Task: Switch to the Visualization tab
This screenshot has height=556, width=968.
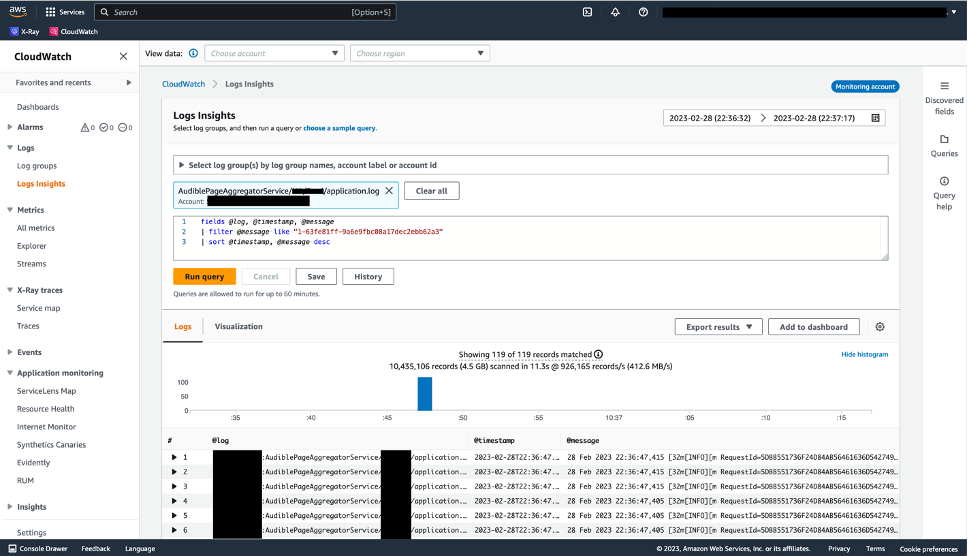Action: pos(238,326)
